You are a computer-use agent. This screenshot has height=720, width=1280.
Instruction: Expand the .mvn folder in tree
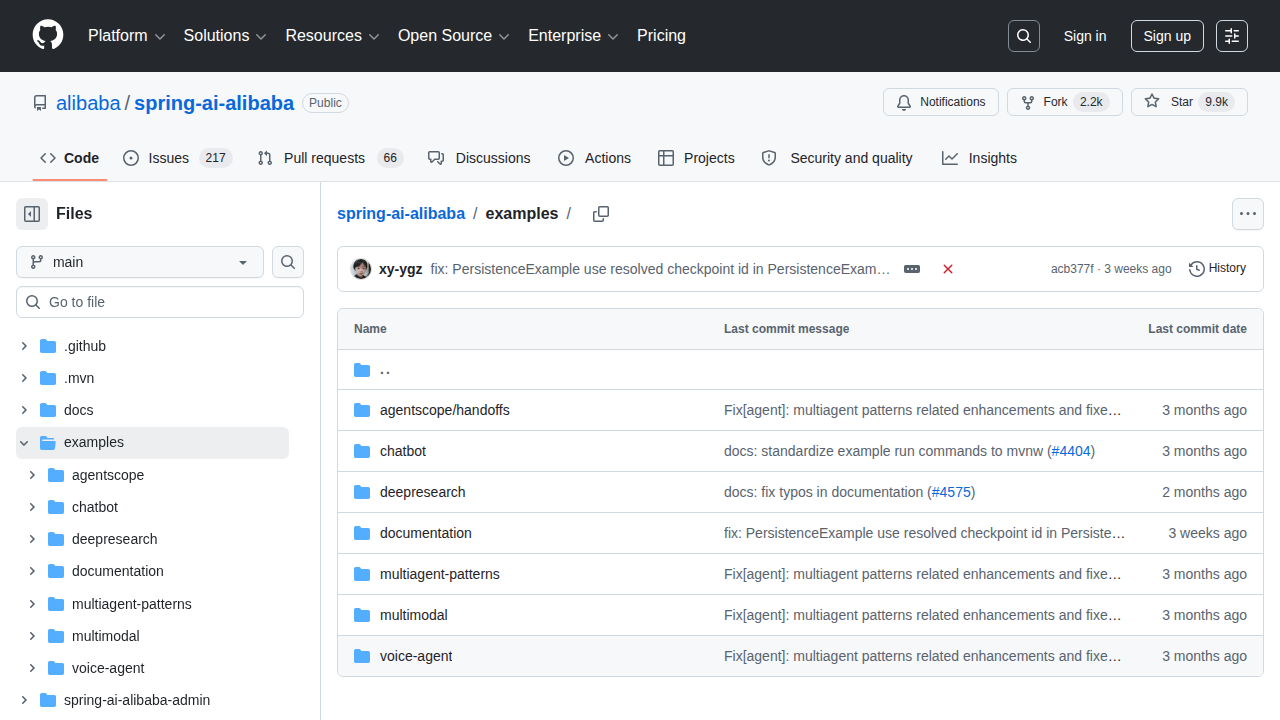[x=24, y=378]
